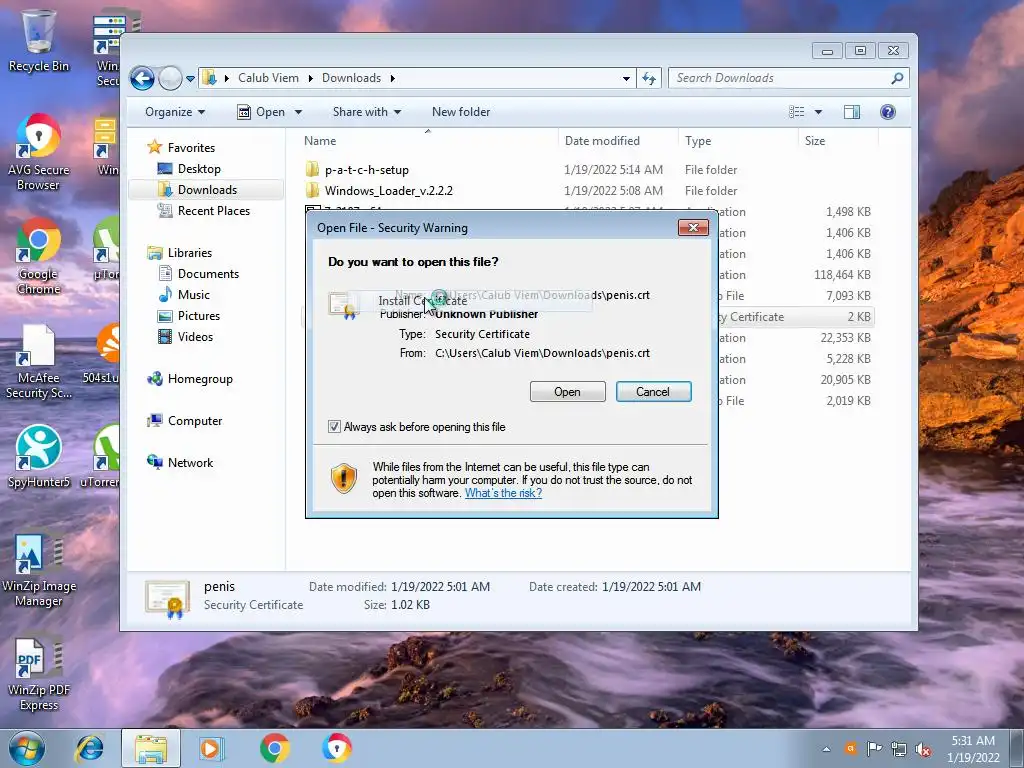
Task: Open WinZip PDF Express desktop icon
Action: point(39,673)
